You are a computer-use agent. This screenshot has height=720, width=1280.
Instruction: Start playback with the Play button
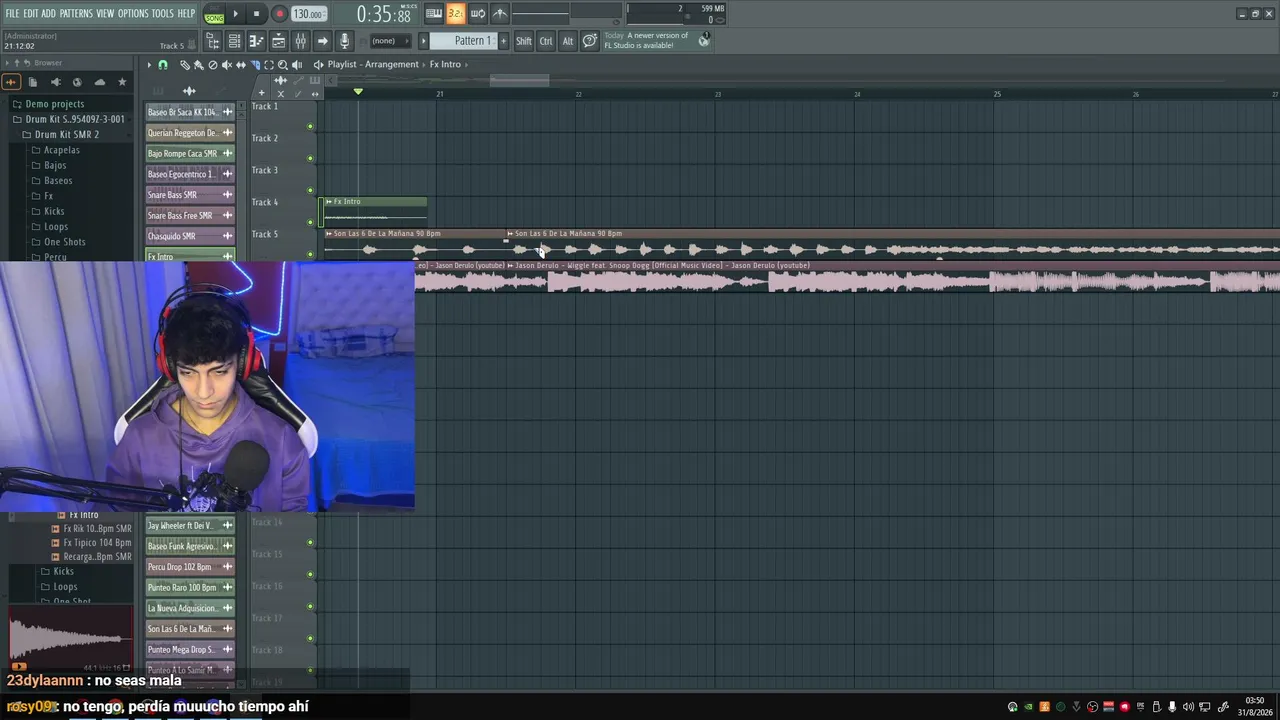[x=236, y=14]
